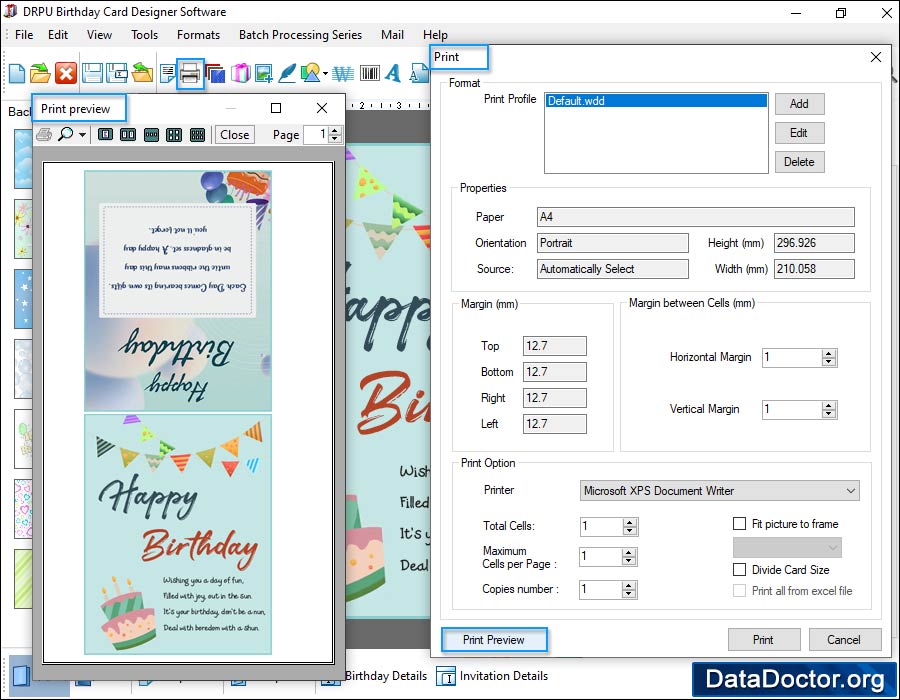Viewport: 900px width, 700px height.
Task: Select four-page layout in Print preview
Action: pos(174,135)
